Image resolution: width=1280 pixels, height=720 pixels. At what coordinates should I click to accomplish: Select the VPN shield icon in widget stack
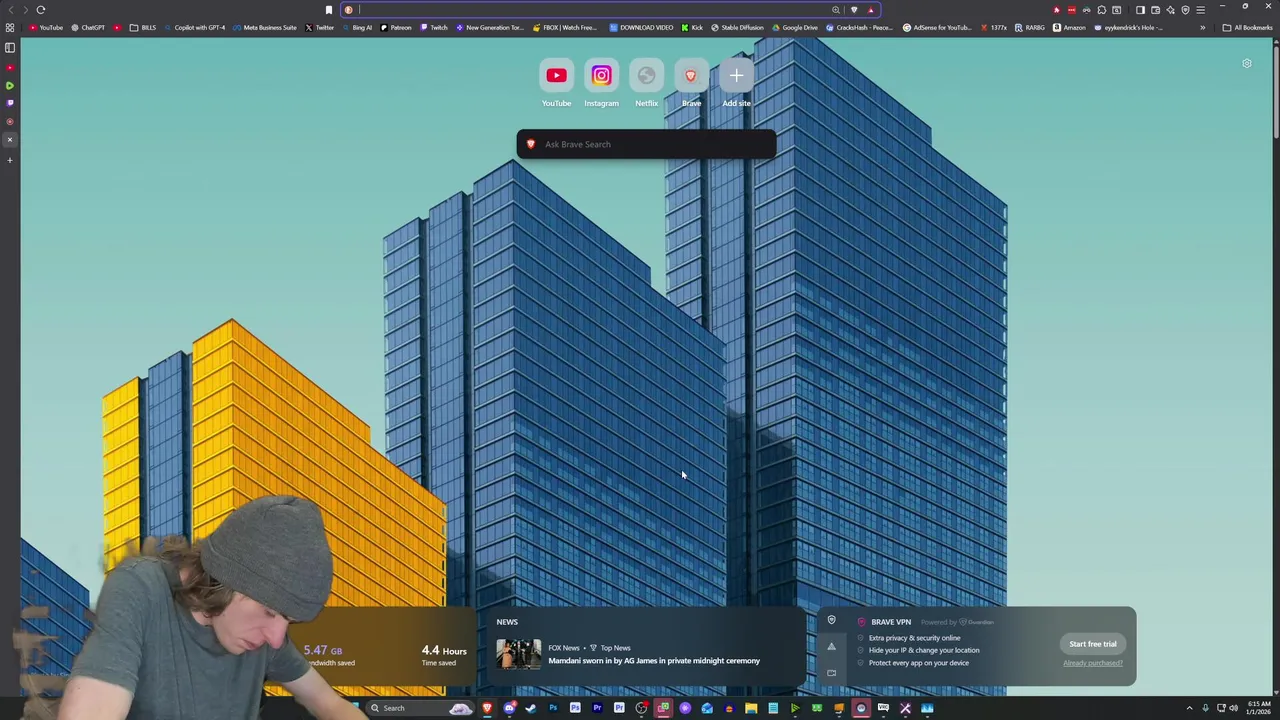831,621
